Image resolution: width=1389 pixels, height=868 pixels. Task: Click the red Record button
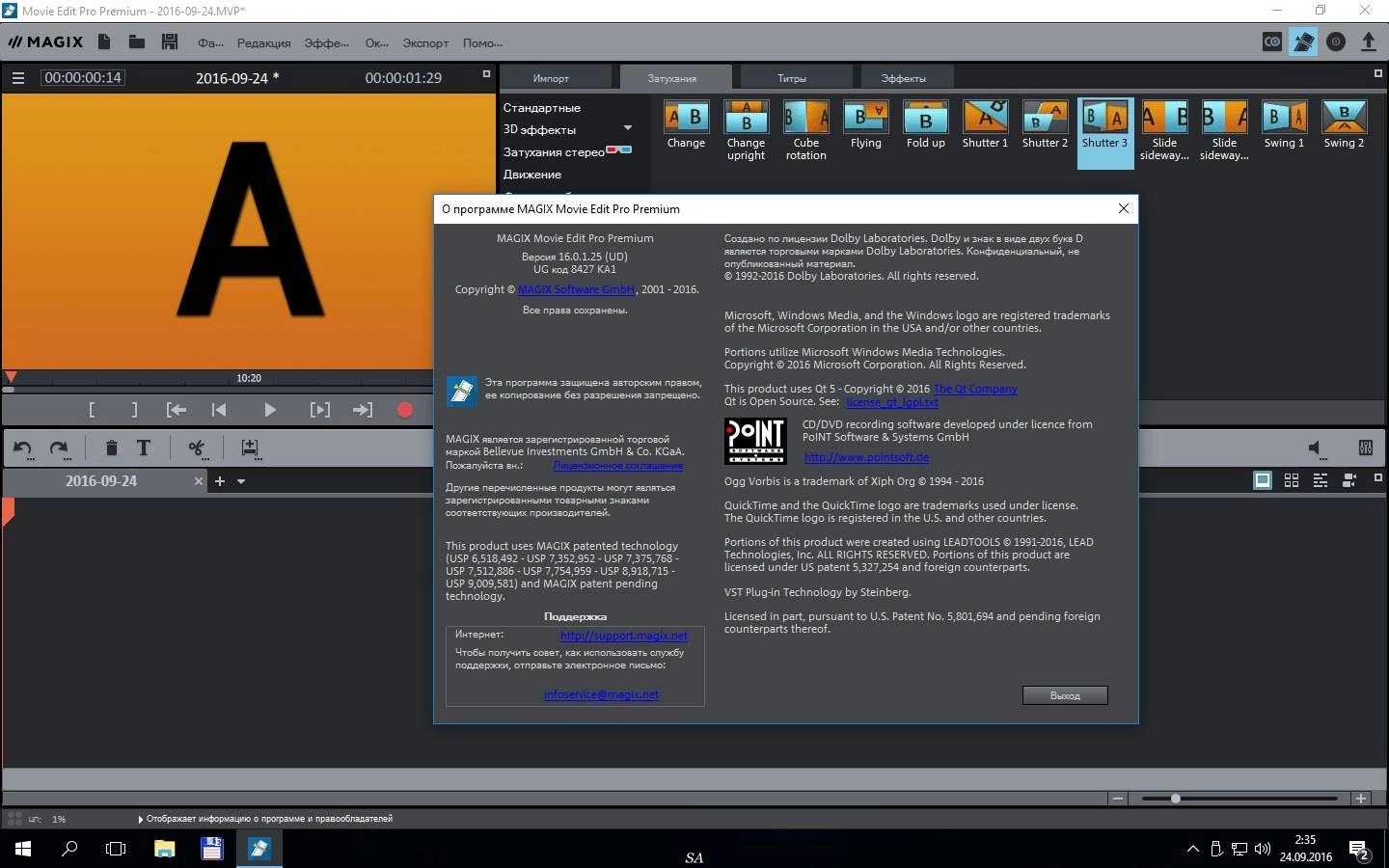pos(405,410)
